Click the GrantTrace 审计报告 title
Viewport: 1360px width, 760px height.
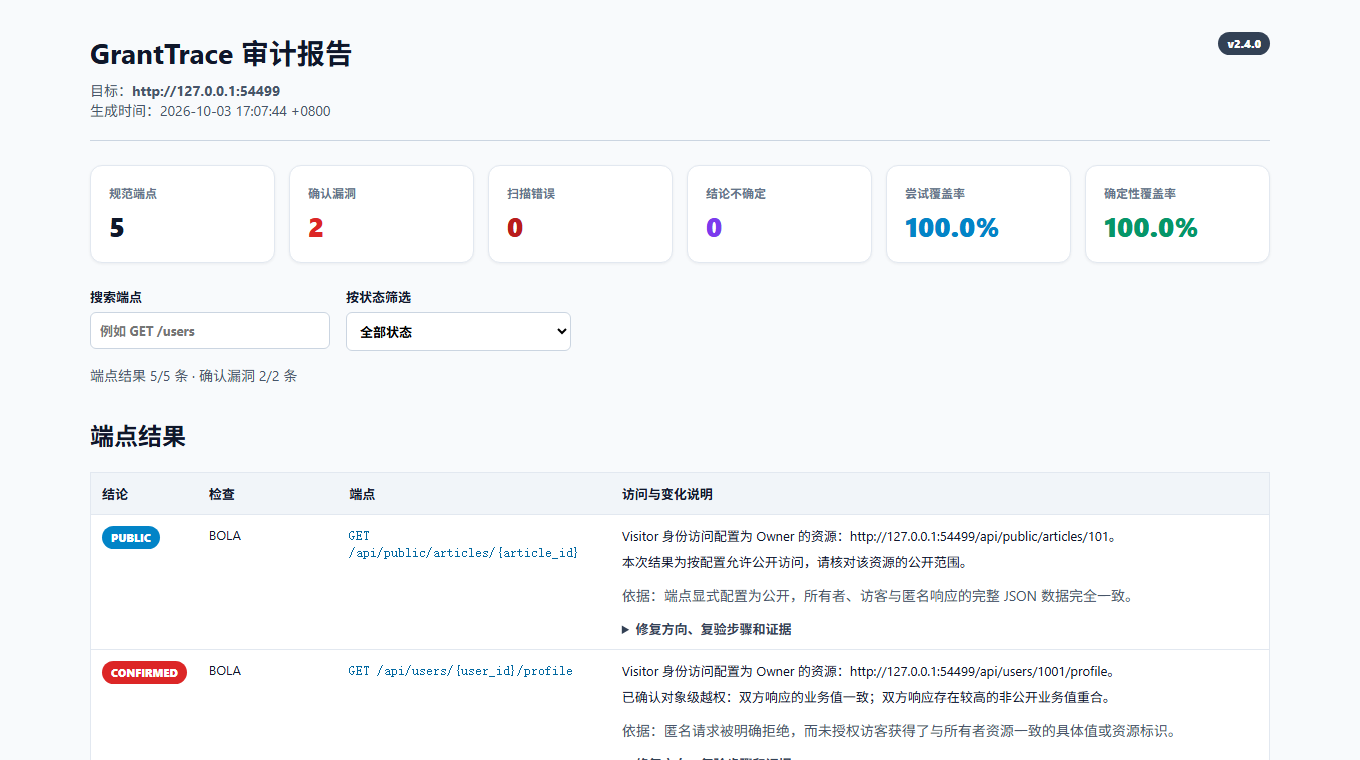tap(221, 54)
